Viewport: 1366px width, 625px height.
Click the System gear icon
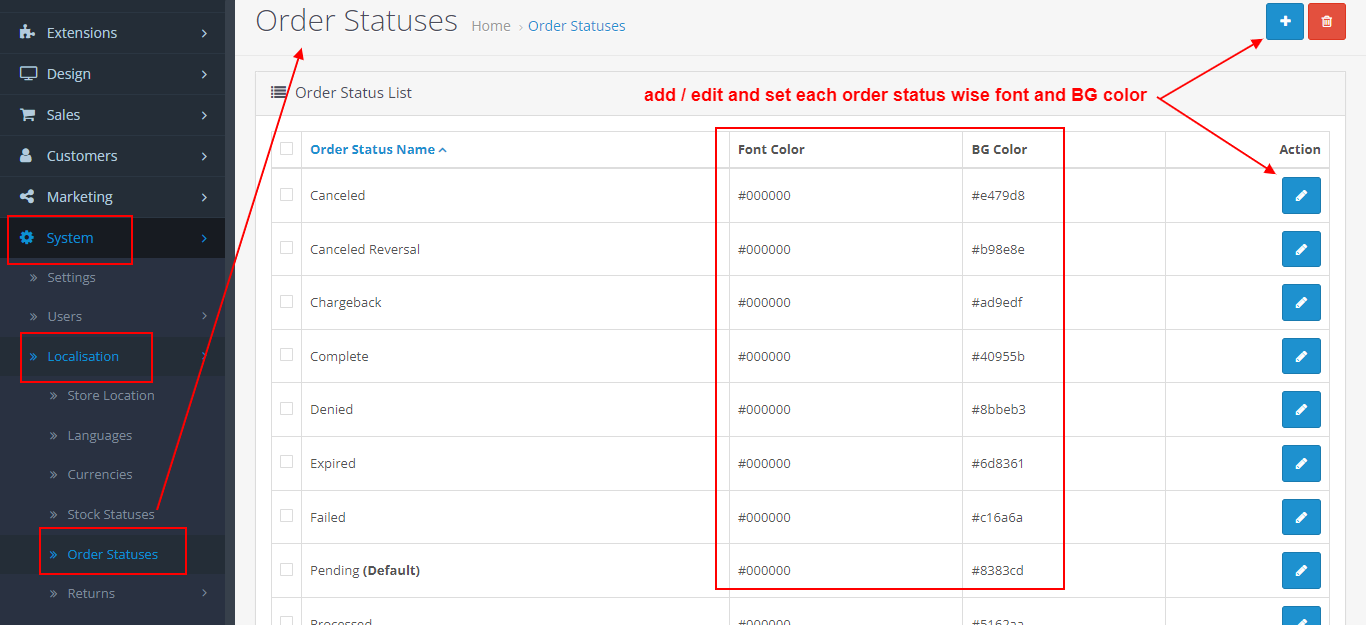pyautogui.click(x=28, y=238)
